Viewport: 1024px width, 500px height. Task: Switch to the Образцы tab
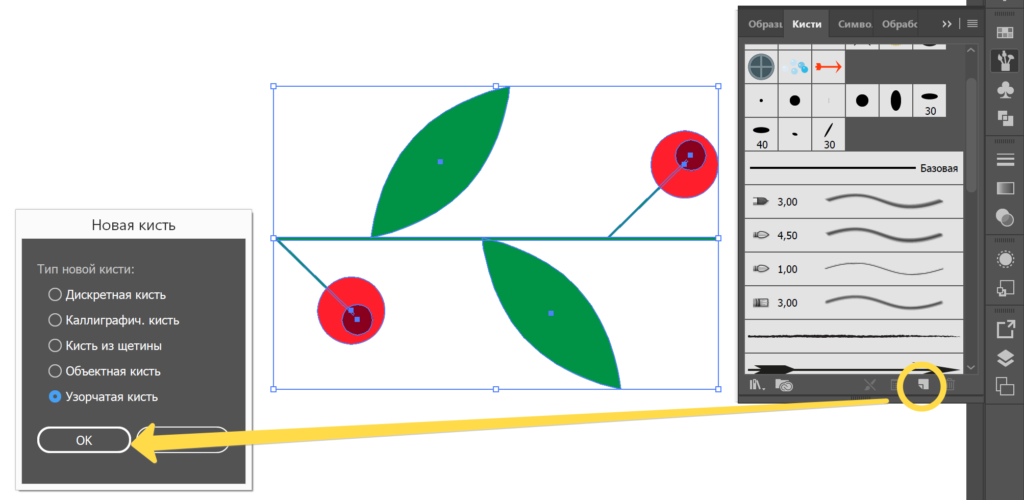click(765, 23)
